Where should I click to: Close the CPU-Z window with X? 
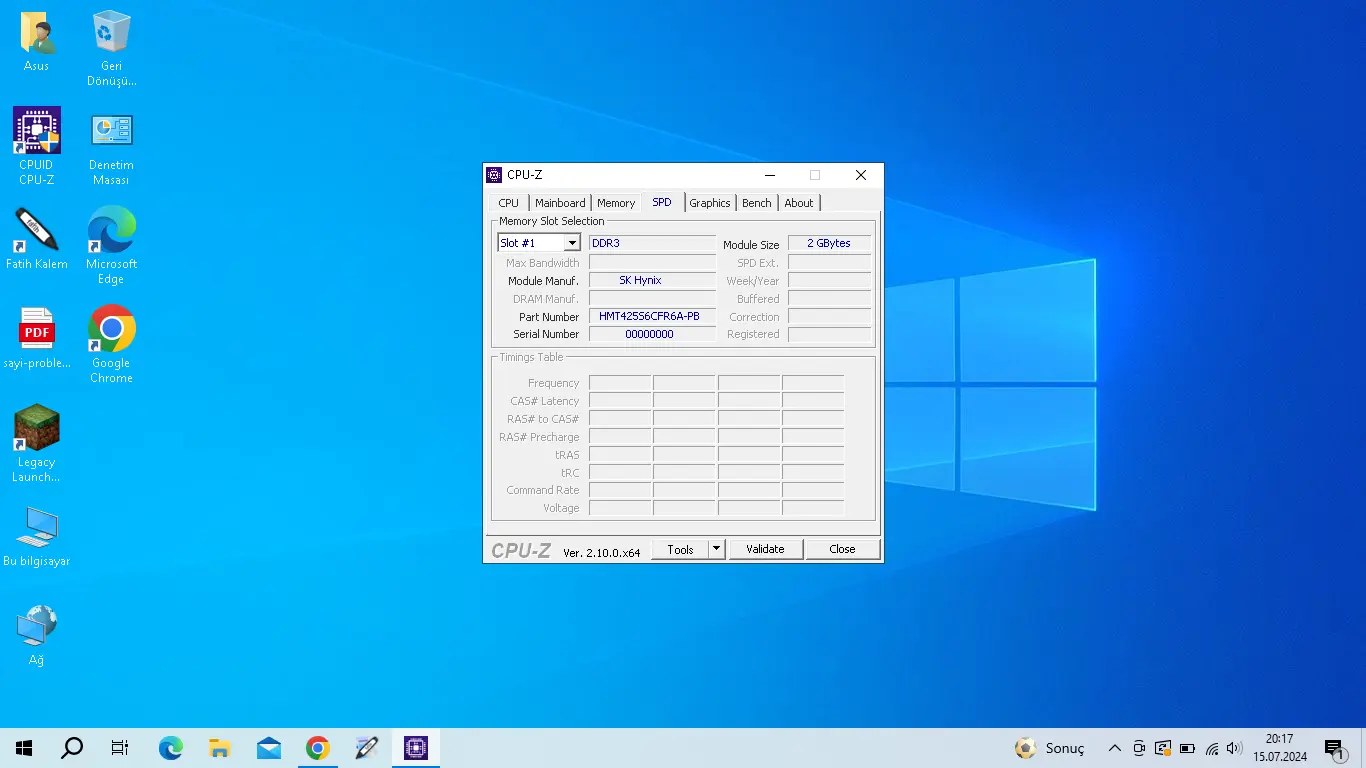tap(861, 175)
